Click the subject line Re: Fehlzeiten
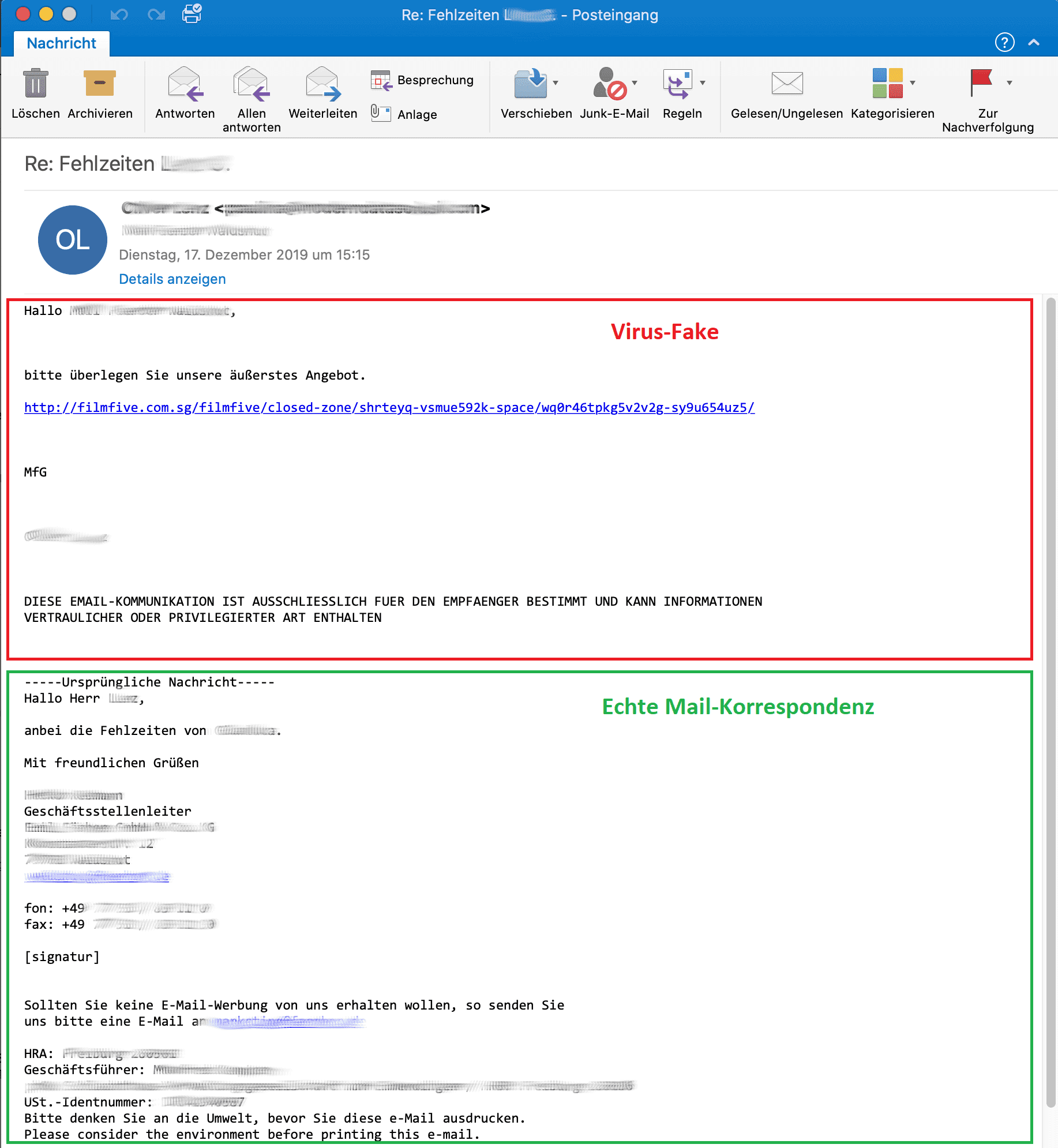Screen dimensions: 1058x1148 click(x=127, y=164)
